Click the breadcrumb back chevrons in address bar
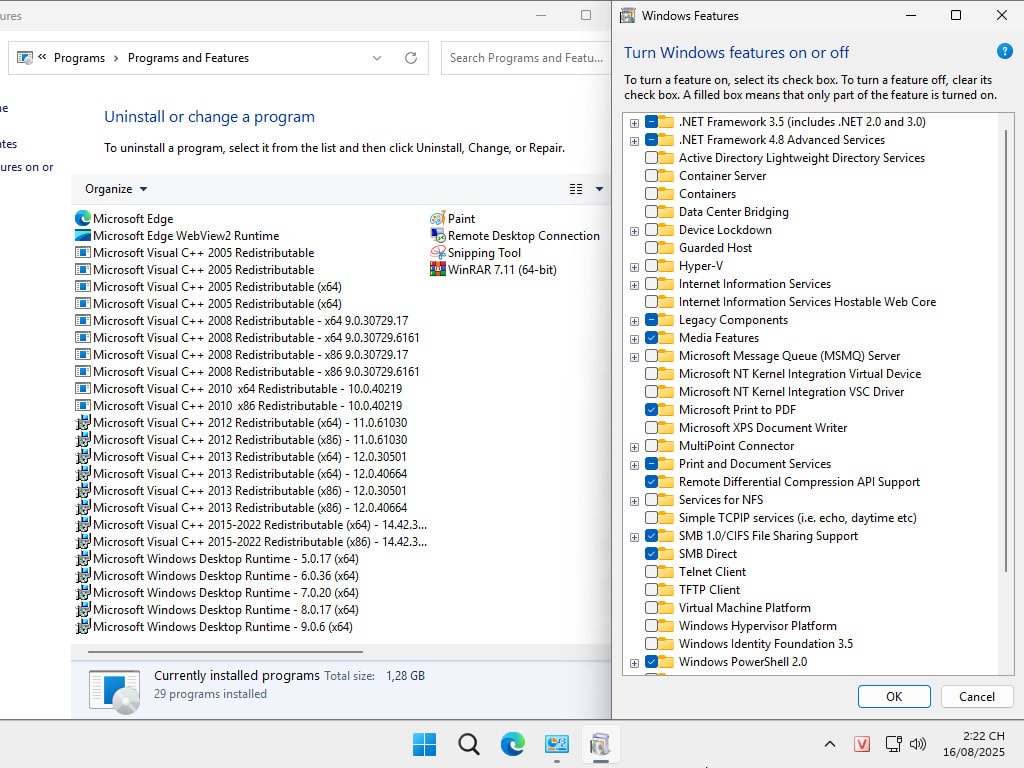 click(x=42, y=57)
